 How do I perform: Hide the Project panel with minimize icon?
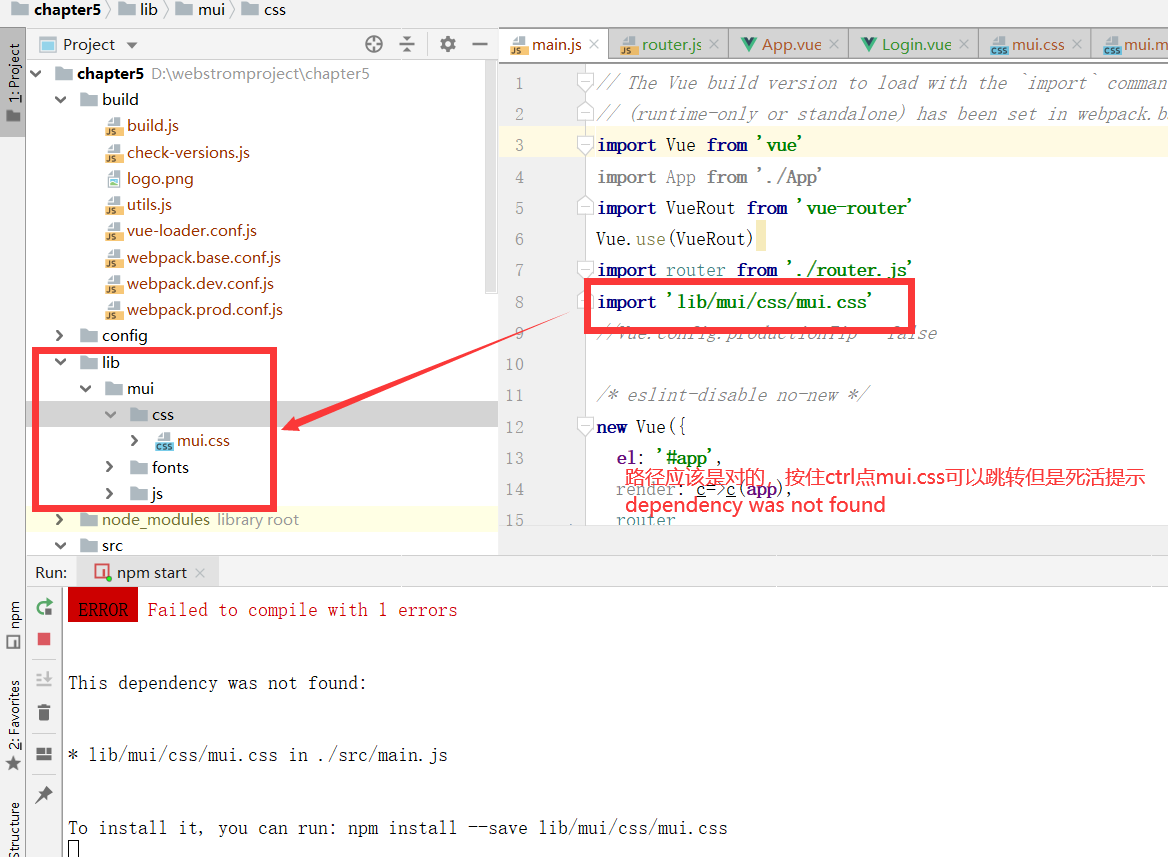(480, 44)
